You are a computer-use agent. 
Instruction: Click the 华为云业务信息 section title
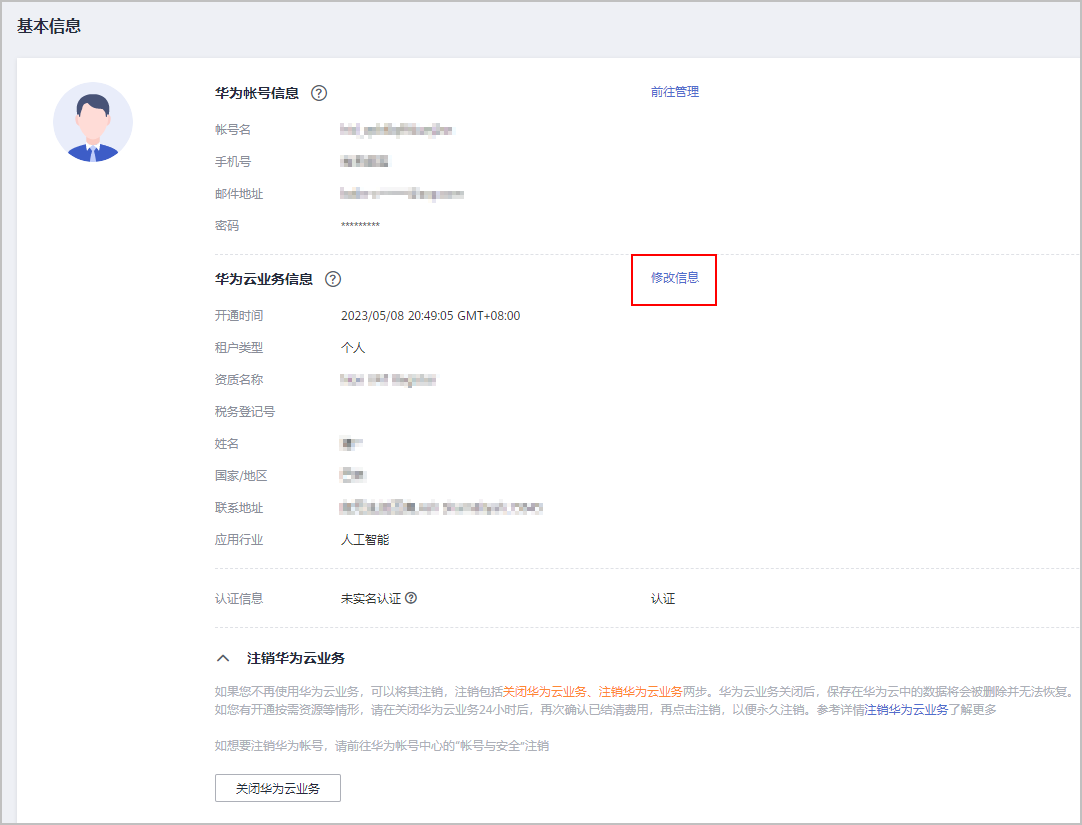pos(264,279)
